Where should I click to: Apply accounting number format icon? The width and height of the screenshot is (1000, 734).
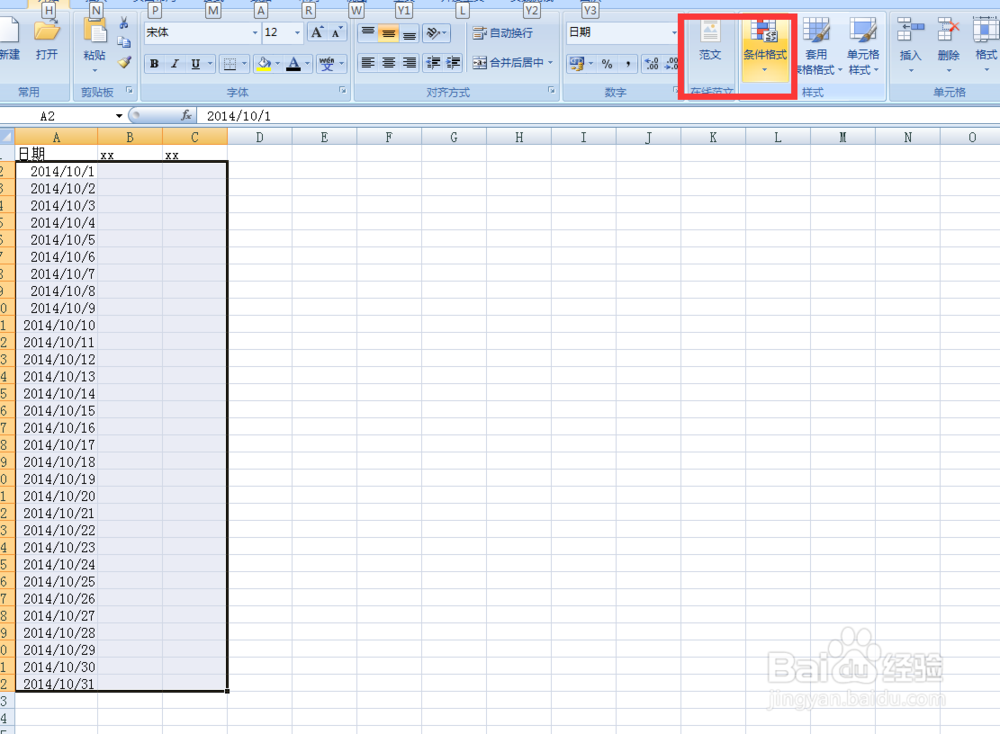point(577,63)
